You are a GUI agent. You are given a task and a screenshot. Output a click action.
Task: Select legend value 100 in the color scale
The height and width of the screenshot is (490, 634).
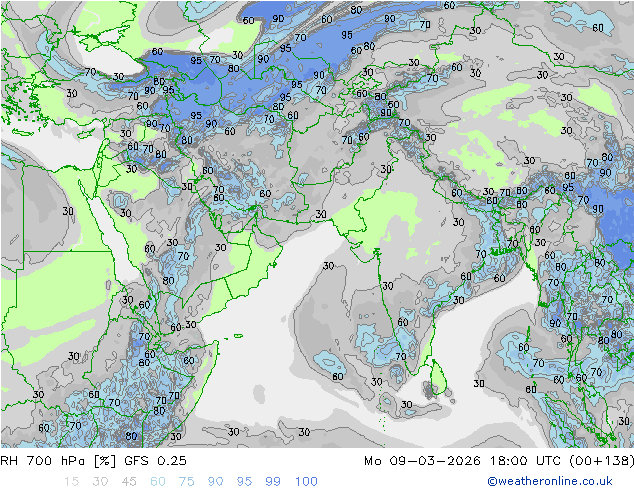pyautogui.click(x=306, y=482)
